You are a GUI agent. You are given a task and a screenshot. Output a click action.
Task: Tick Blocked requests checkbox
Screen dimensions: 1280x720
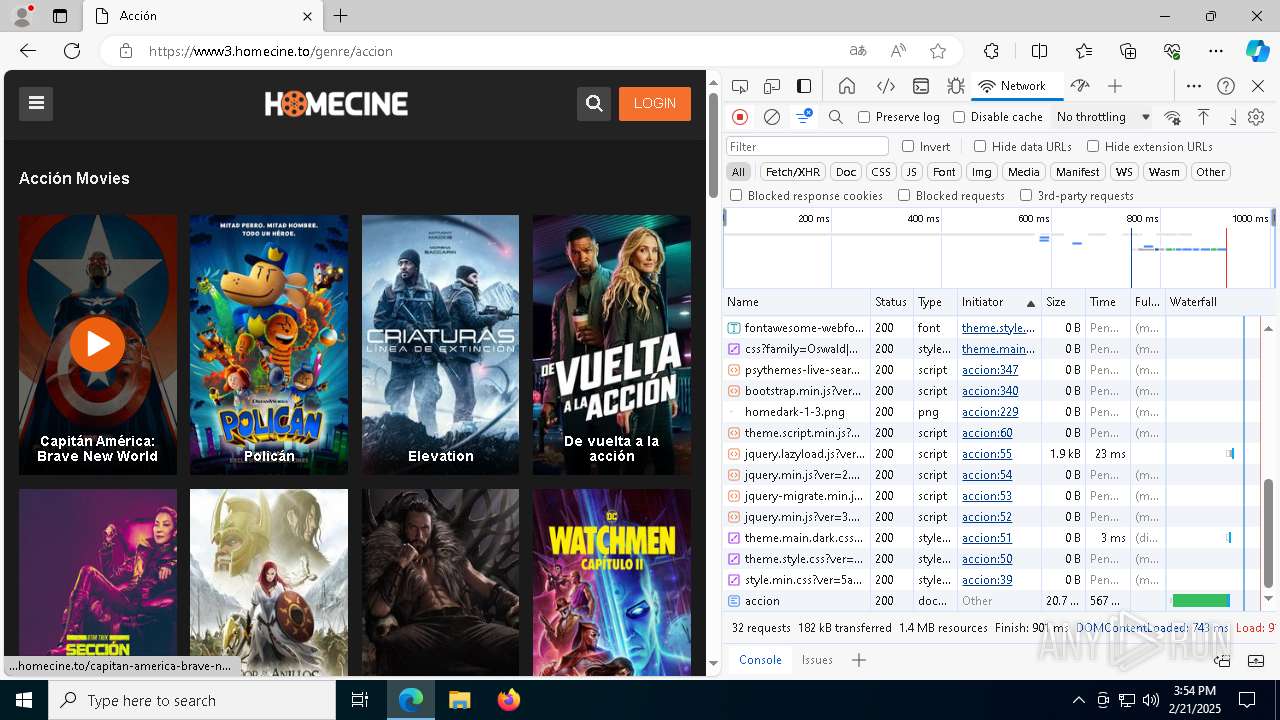pos(904,196)
